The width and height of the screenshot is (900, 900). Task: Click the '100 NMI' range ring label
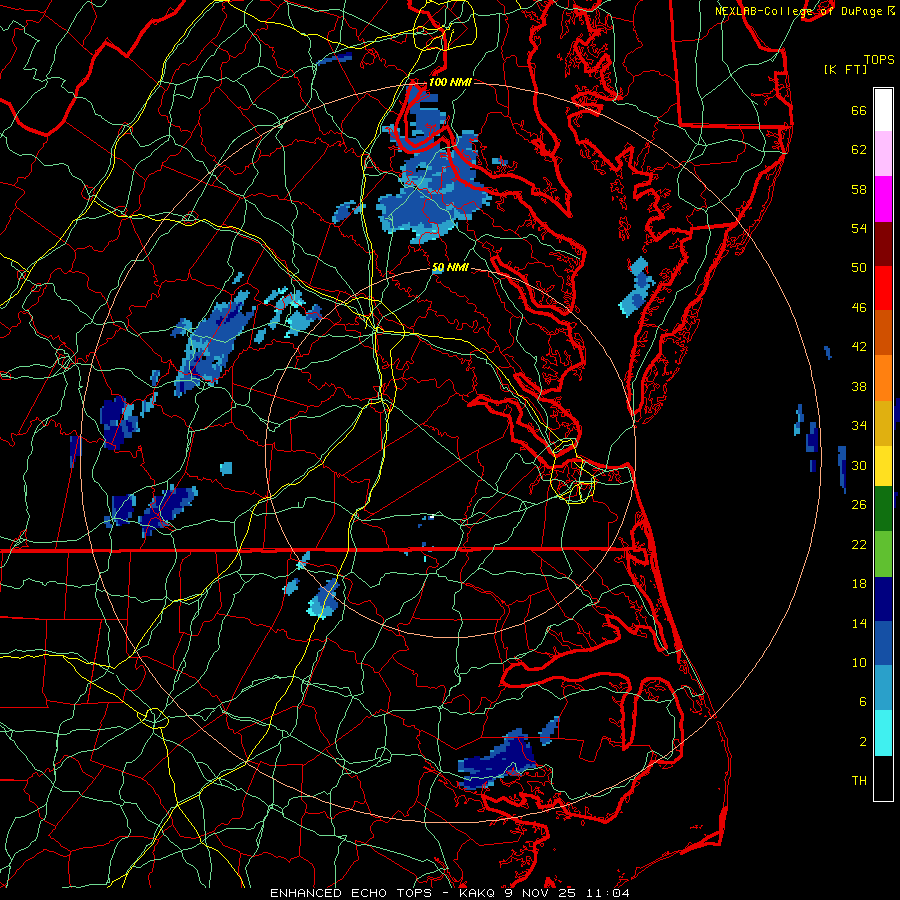tap(450, 82)
